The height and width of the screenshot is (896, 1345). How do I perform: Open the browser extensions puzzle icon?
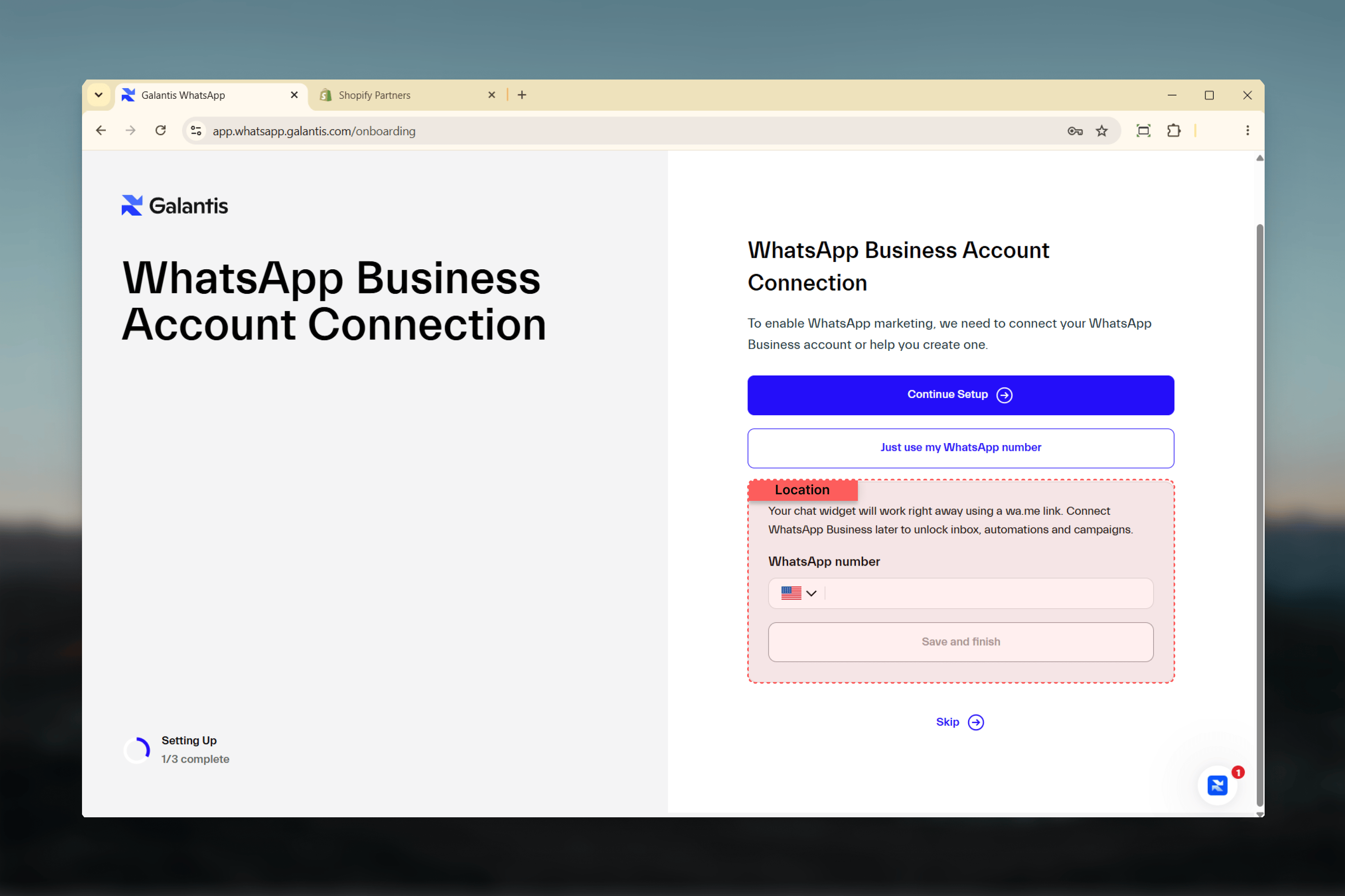[1174, 131]
